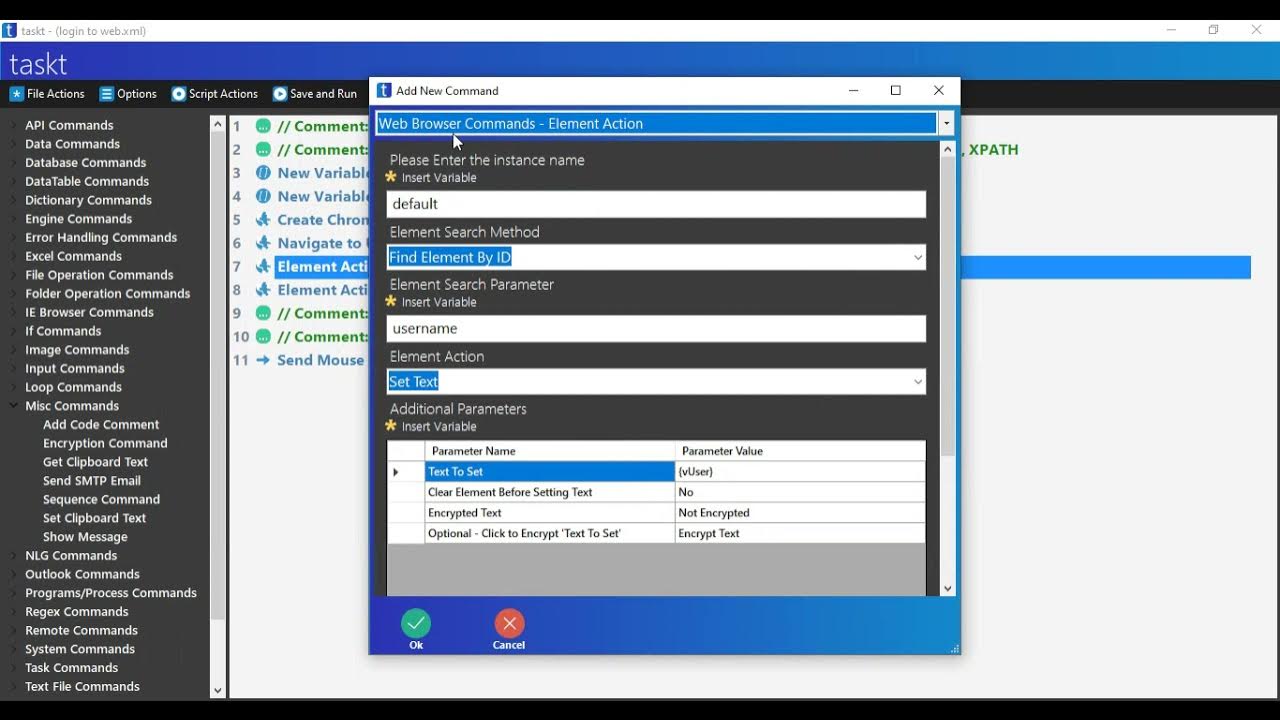Select Get Clipboard Text command

(95, 462)
